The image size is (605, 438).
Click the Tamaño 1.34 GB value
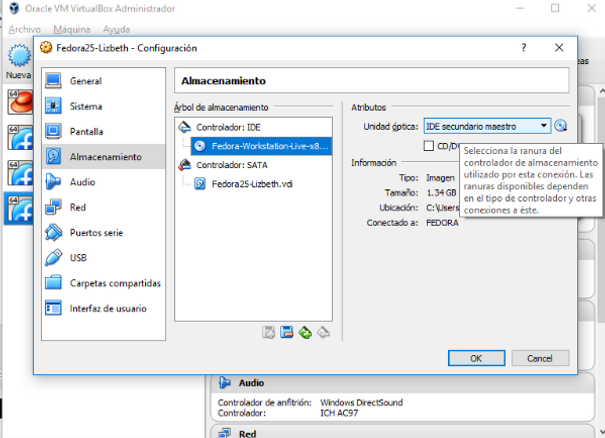pyautogui.click(x=441, y=193)
